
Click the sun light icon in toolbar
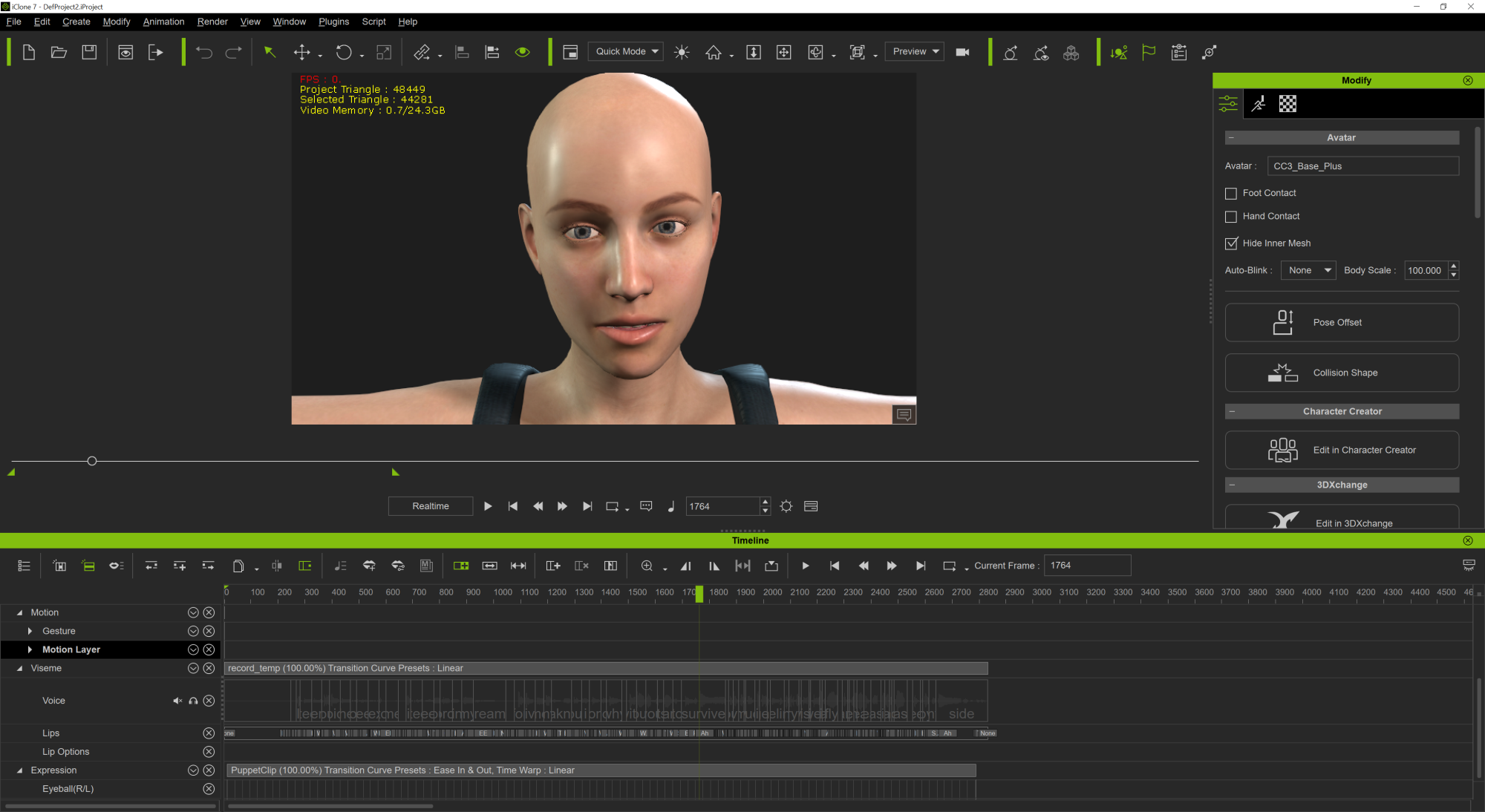[682, 52]
